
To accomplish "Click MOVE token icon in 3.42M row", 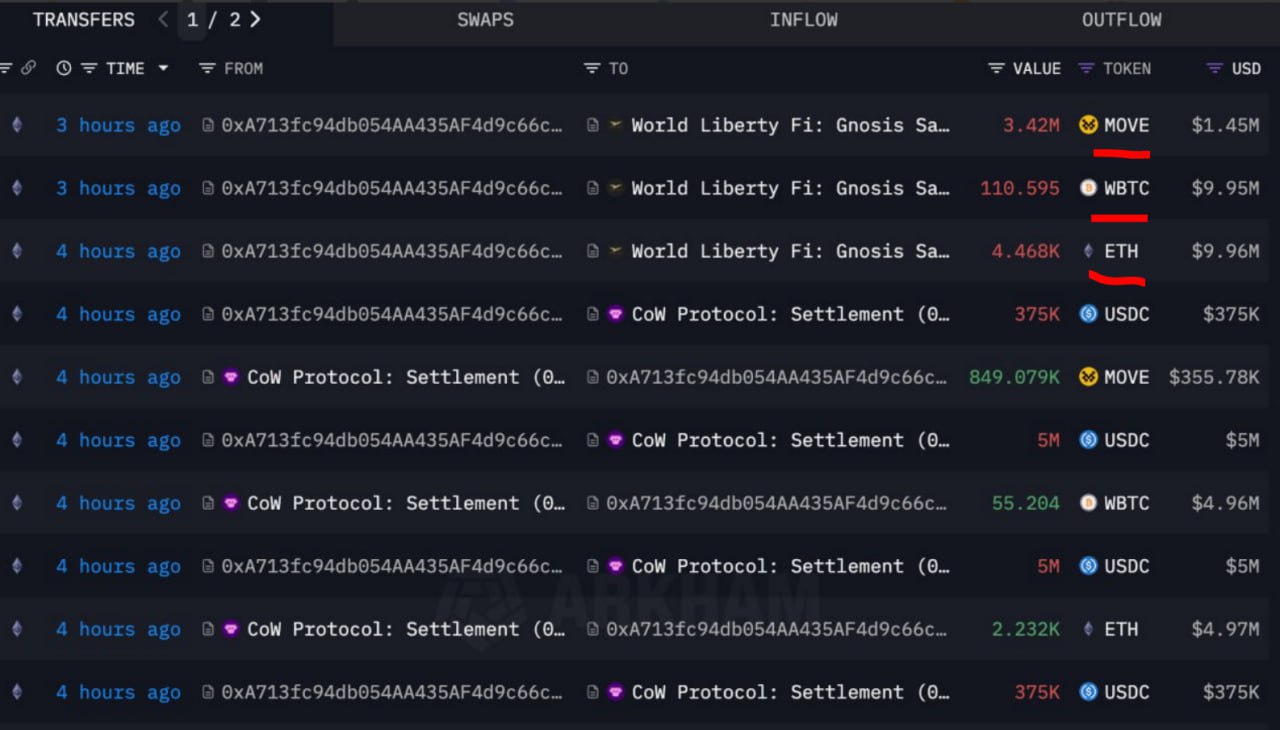I will pyautogui.click(x=1089, y=125).
